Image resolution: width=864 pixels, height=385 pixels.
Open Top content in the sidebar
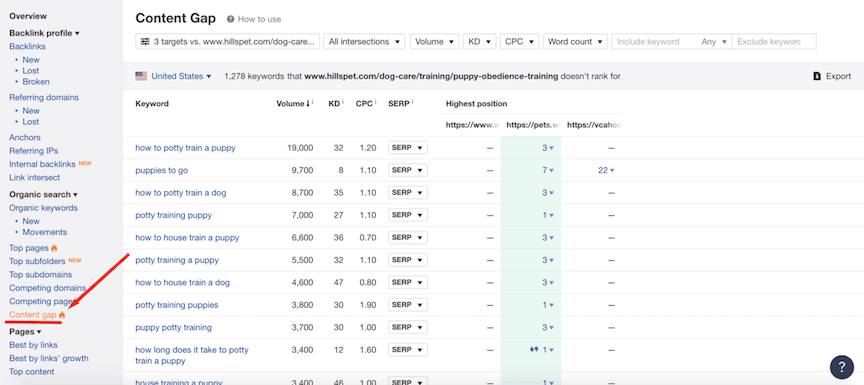(x=32, y=372)
